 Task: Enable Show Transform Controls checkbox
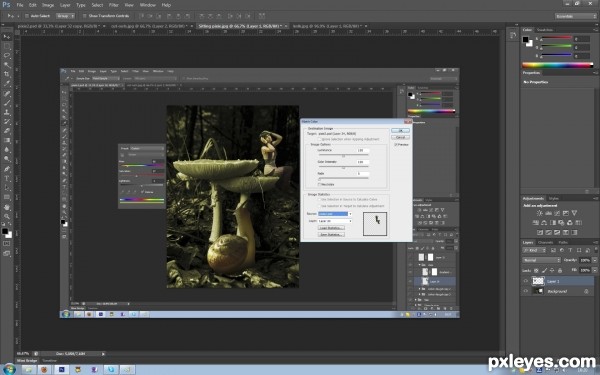click(85, 16)
